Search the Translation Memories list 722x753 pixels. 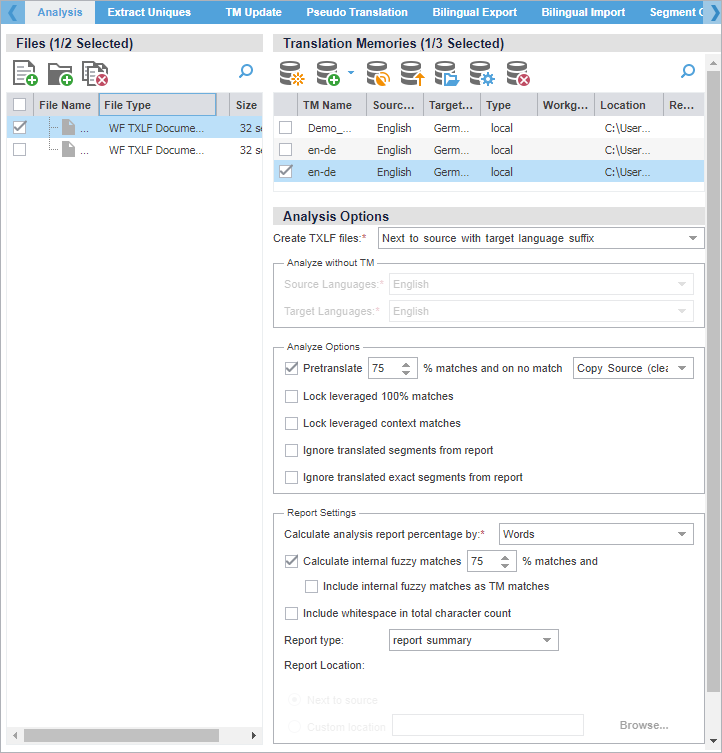click(687, 72)
